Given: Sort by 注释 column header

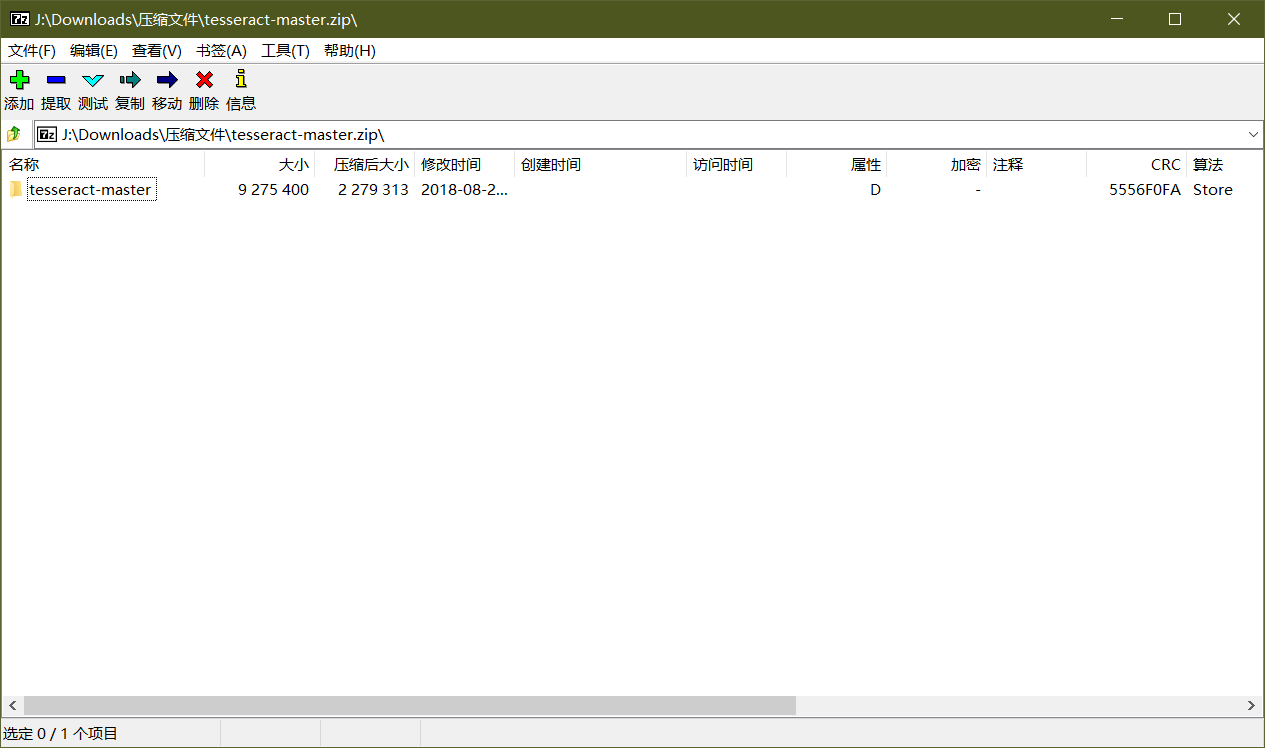Looking at the screenshot, I should [x=1037, y=165].
